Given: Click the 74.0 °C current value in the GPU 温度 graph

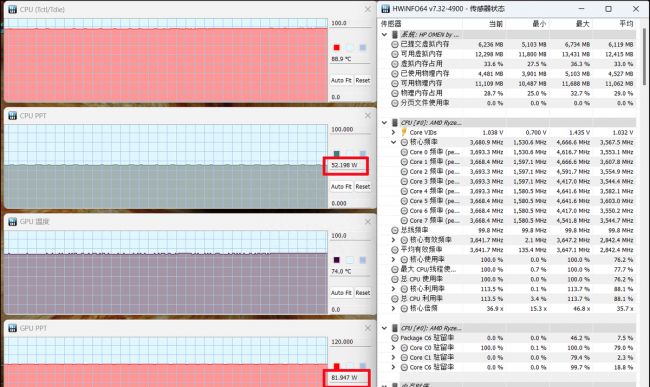Looking at the screenshot, I should 350,271.
